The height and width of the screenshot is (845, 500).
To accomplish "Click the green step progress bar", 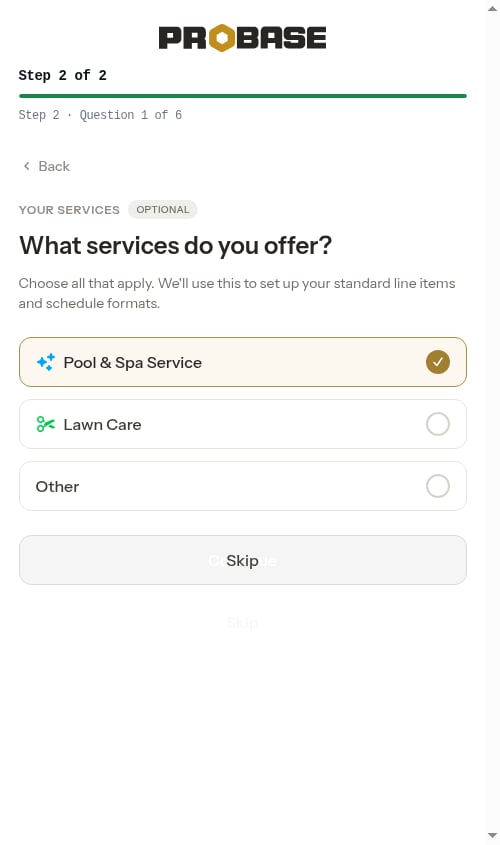I will pyautogui.click(x=242, y=96).
